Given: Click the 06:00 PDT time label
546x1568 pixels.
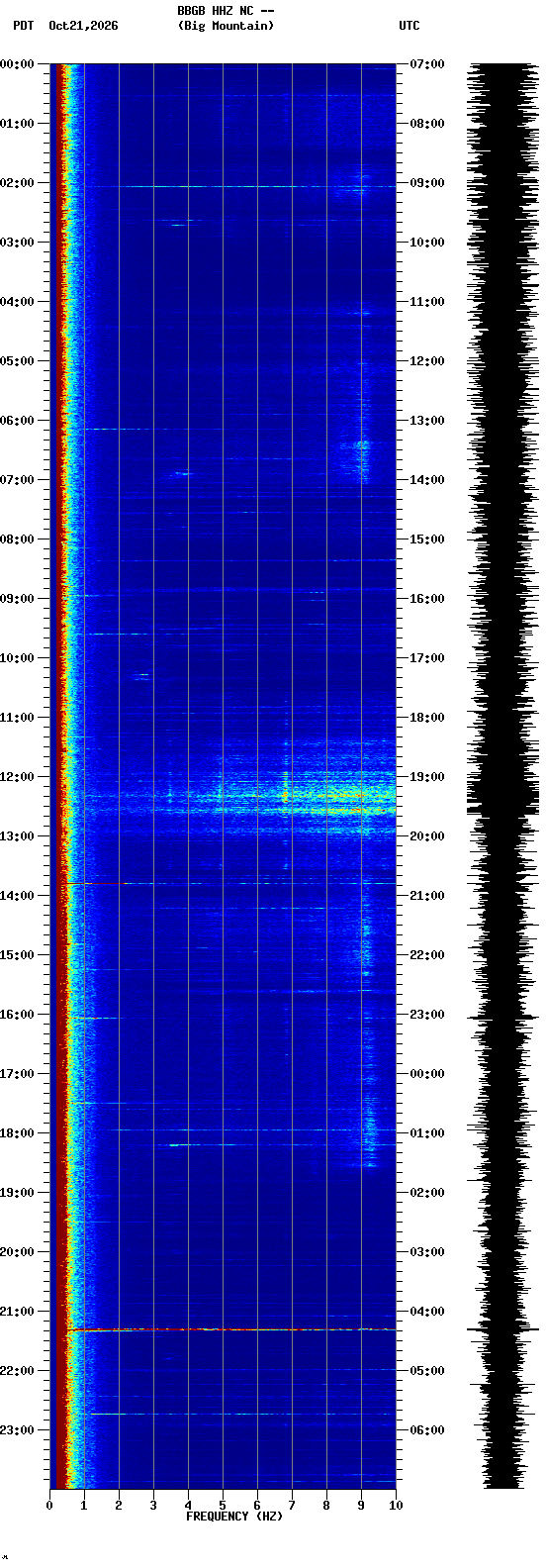Looking at the screenshot, I should tap(17, 421).
